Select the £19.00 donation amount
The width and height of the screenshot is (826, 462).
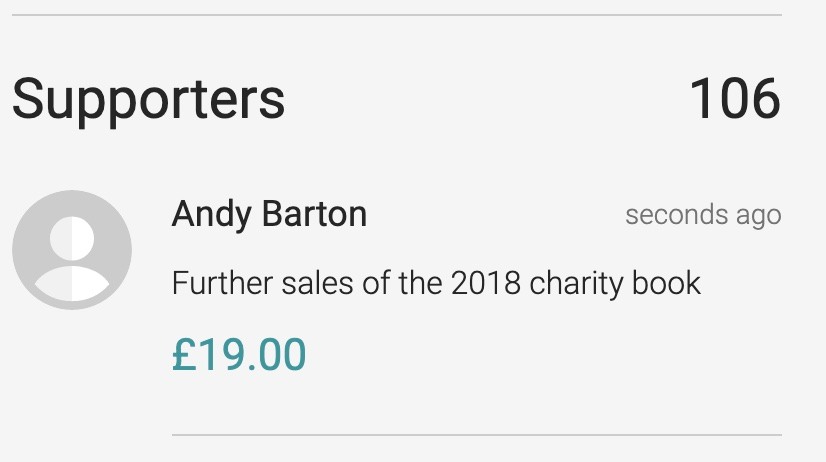[239, 355]
